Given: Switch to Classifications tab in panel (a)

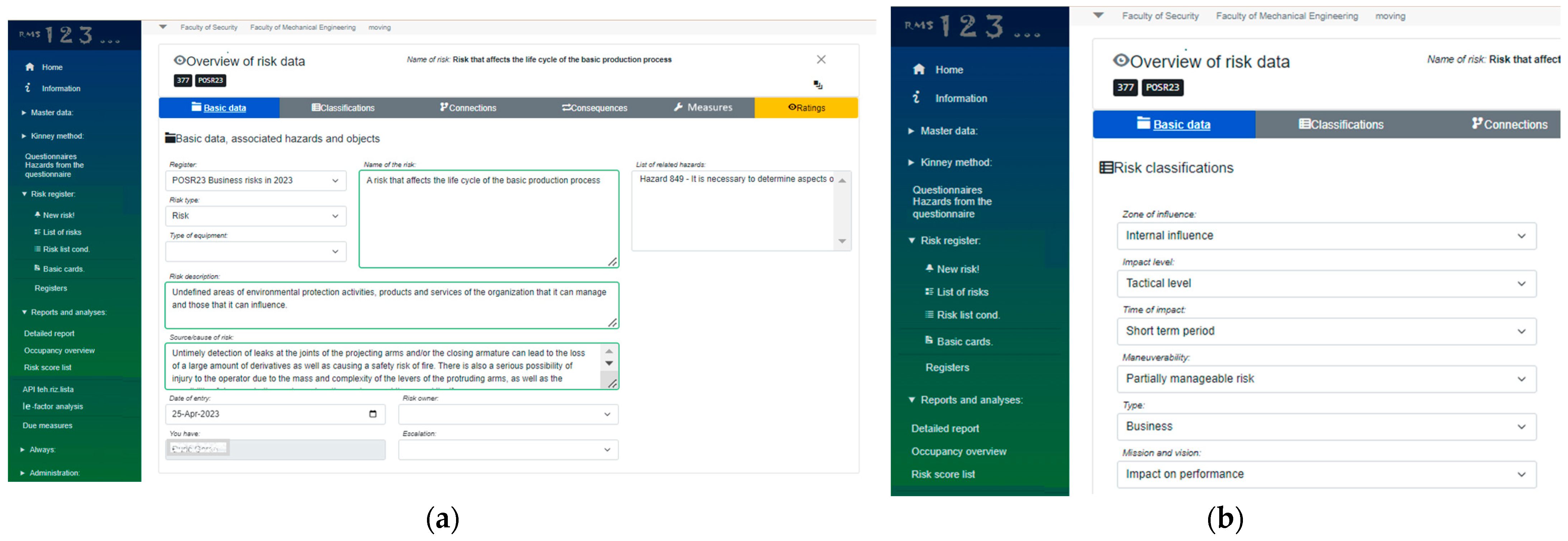Looking at the screenshot, I should (343, 108).
